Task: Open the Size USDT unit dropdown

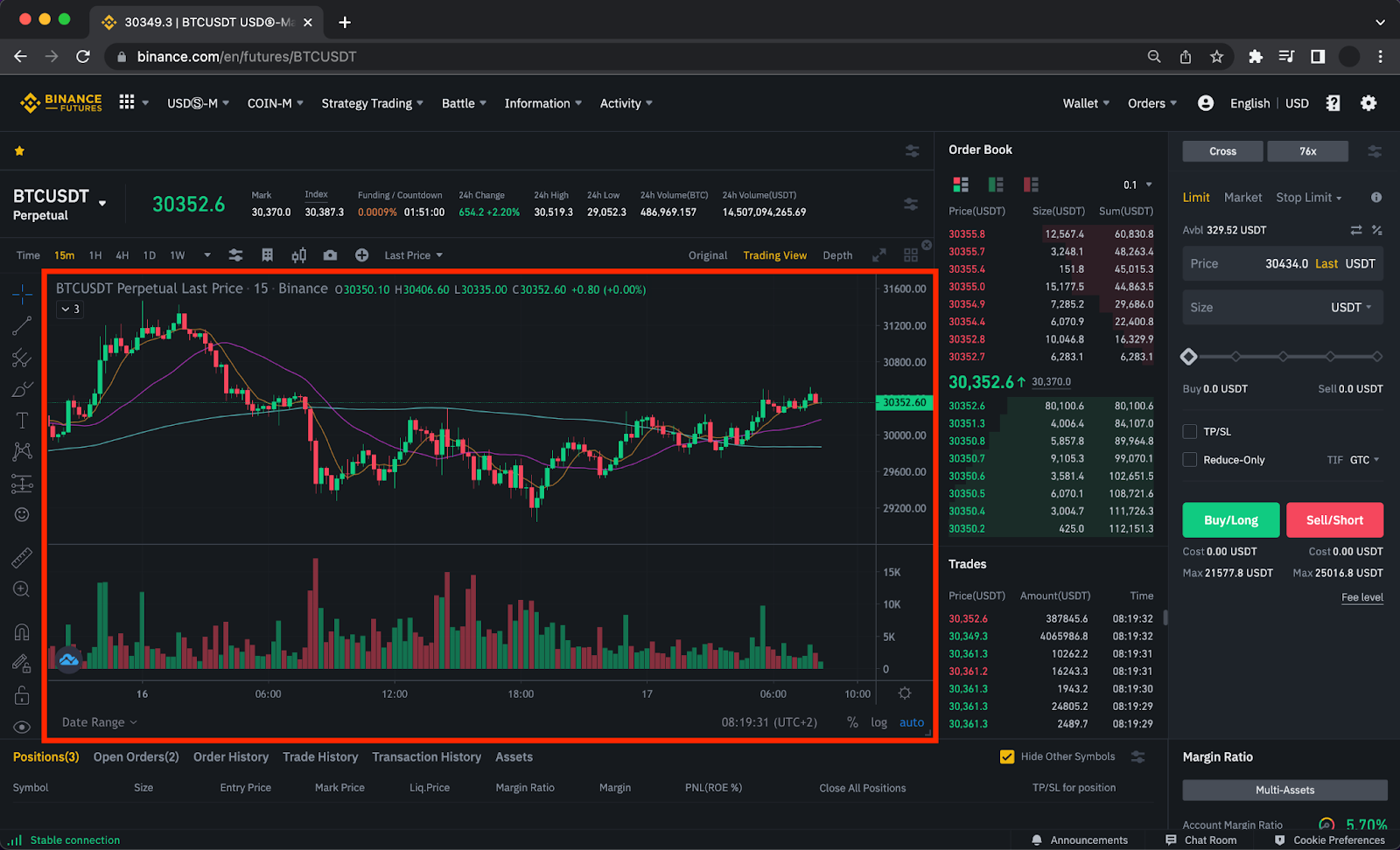Action: [1352, 307]
